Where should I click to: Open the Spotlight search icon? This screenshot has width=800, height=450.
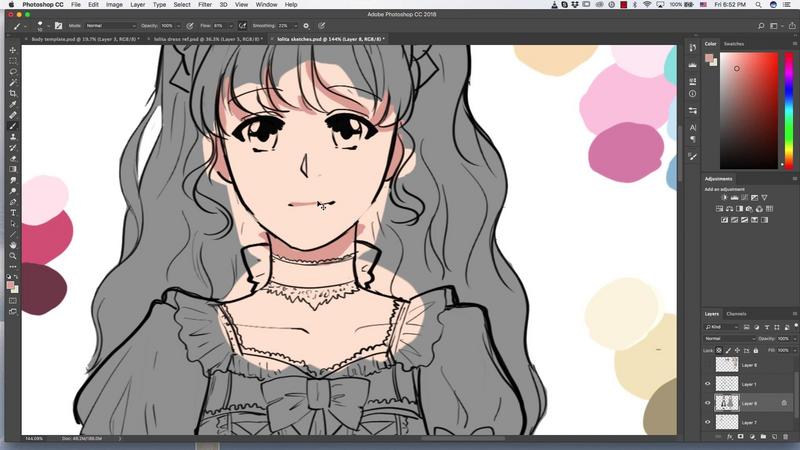[x=759, y=5]
